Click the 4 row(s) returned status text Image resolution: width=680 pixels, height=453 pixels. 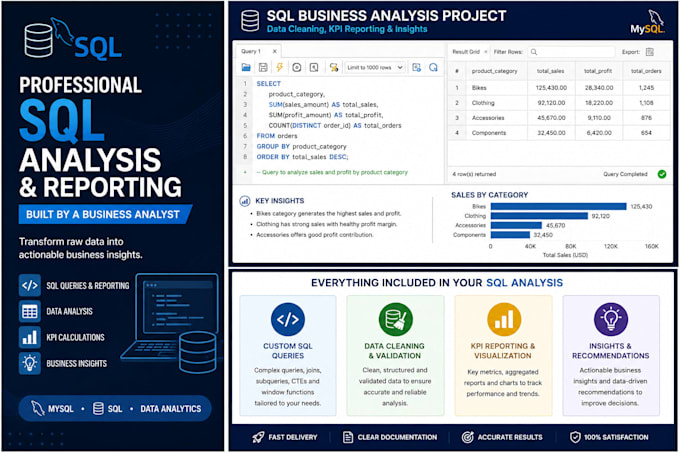point(474,174)
